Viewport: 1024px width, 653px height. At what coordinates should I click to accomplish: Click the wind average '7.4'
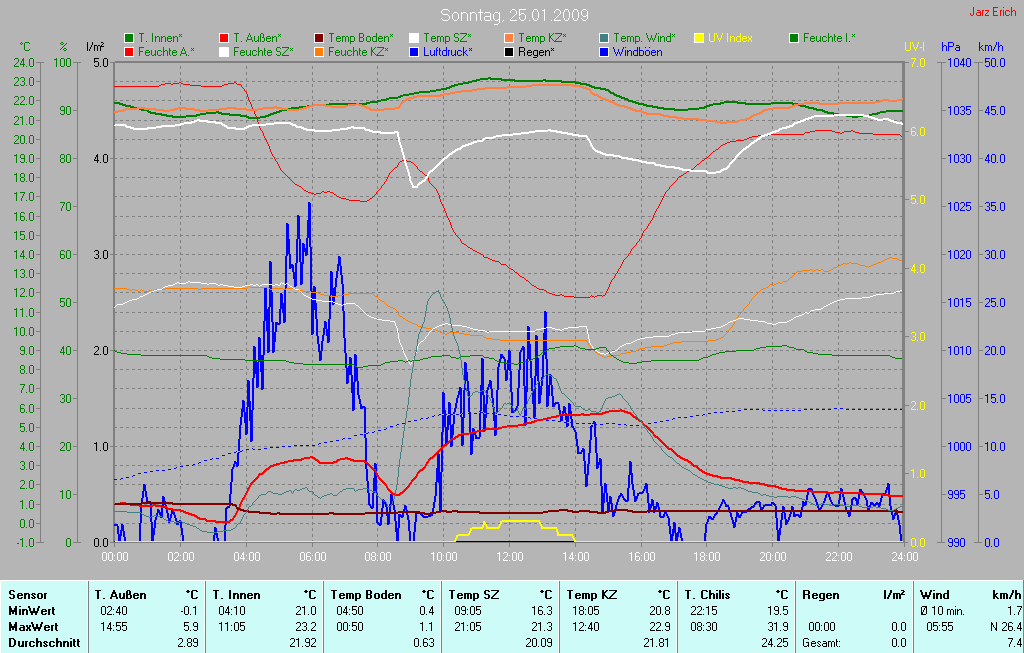1014,643
